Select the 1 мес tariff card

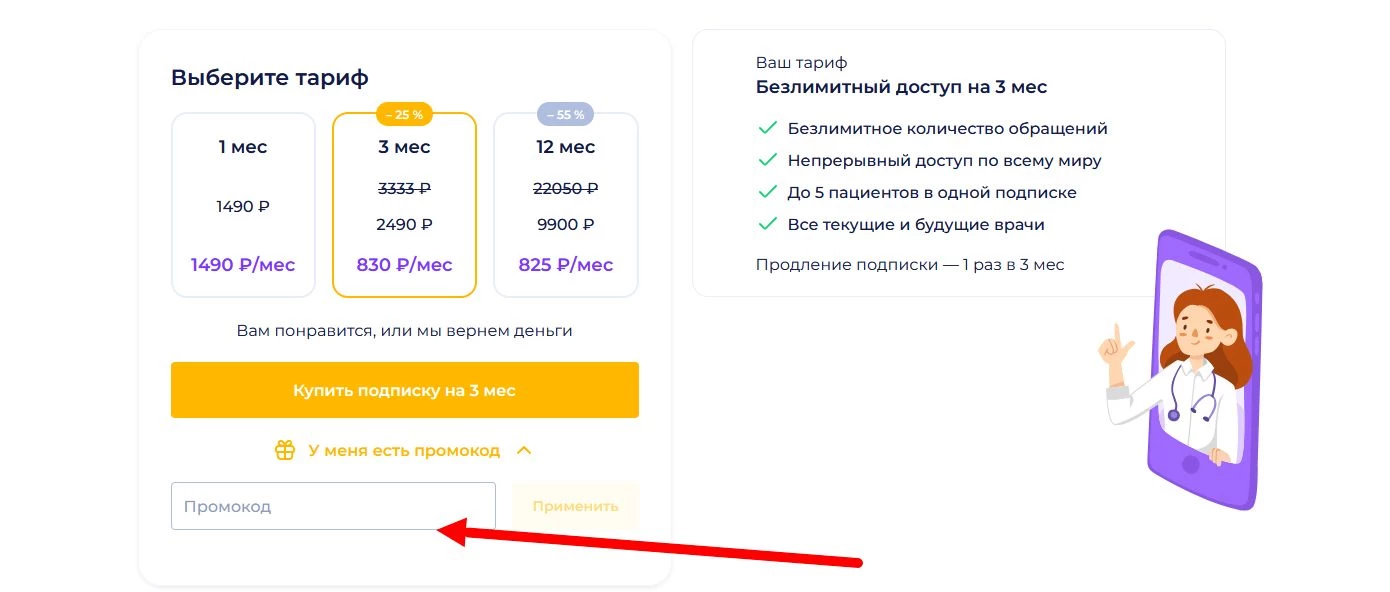click(x=243, y=205)
